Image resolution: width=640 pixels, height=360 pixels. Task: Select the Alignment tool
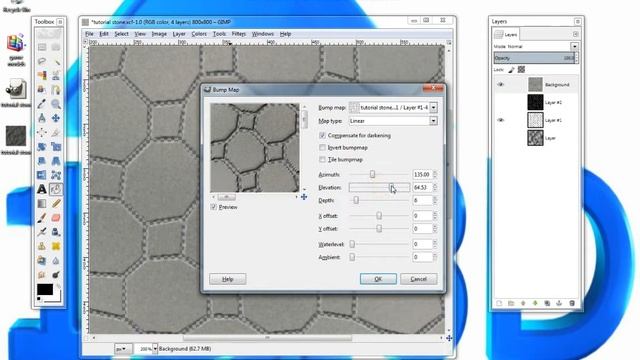pyautogui.click(x=42, y=132)
